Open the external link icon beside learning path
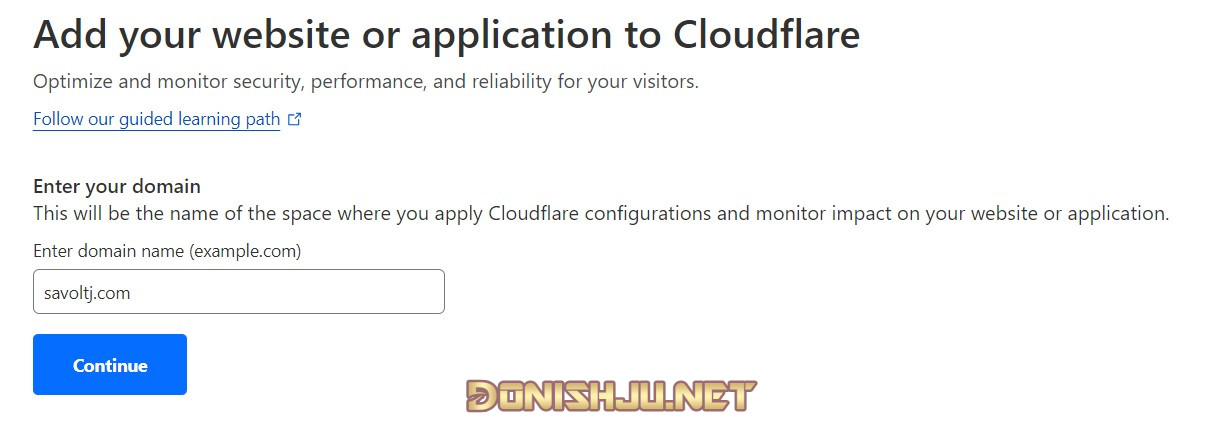 pos(294,119)
